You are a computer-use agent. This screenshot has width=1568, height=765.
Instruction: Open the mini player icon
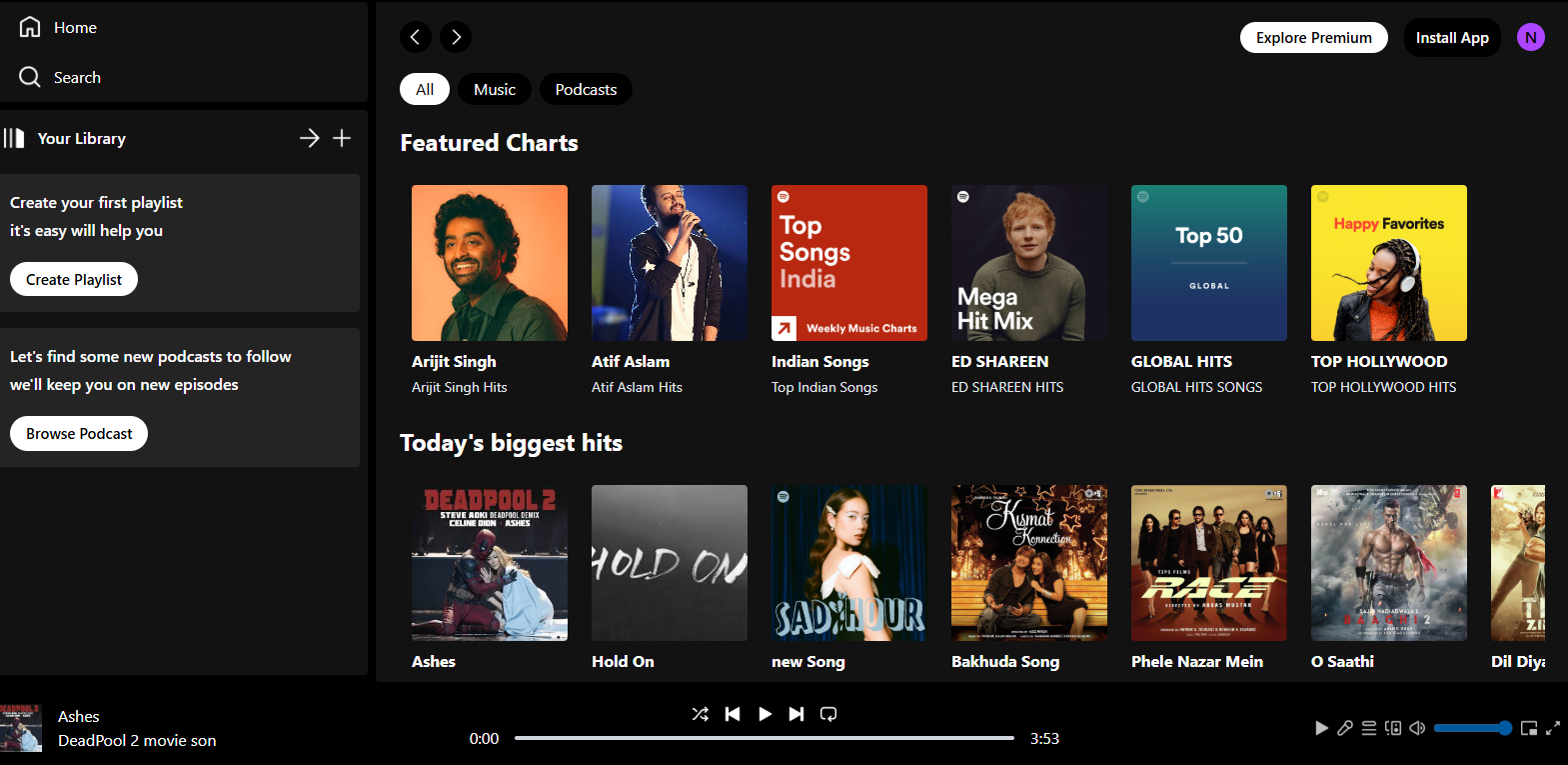[x=1529, y=728]
